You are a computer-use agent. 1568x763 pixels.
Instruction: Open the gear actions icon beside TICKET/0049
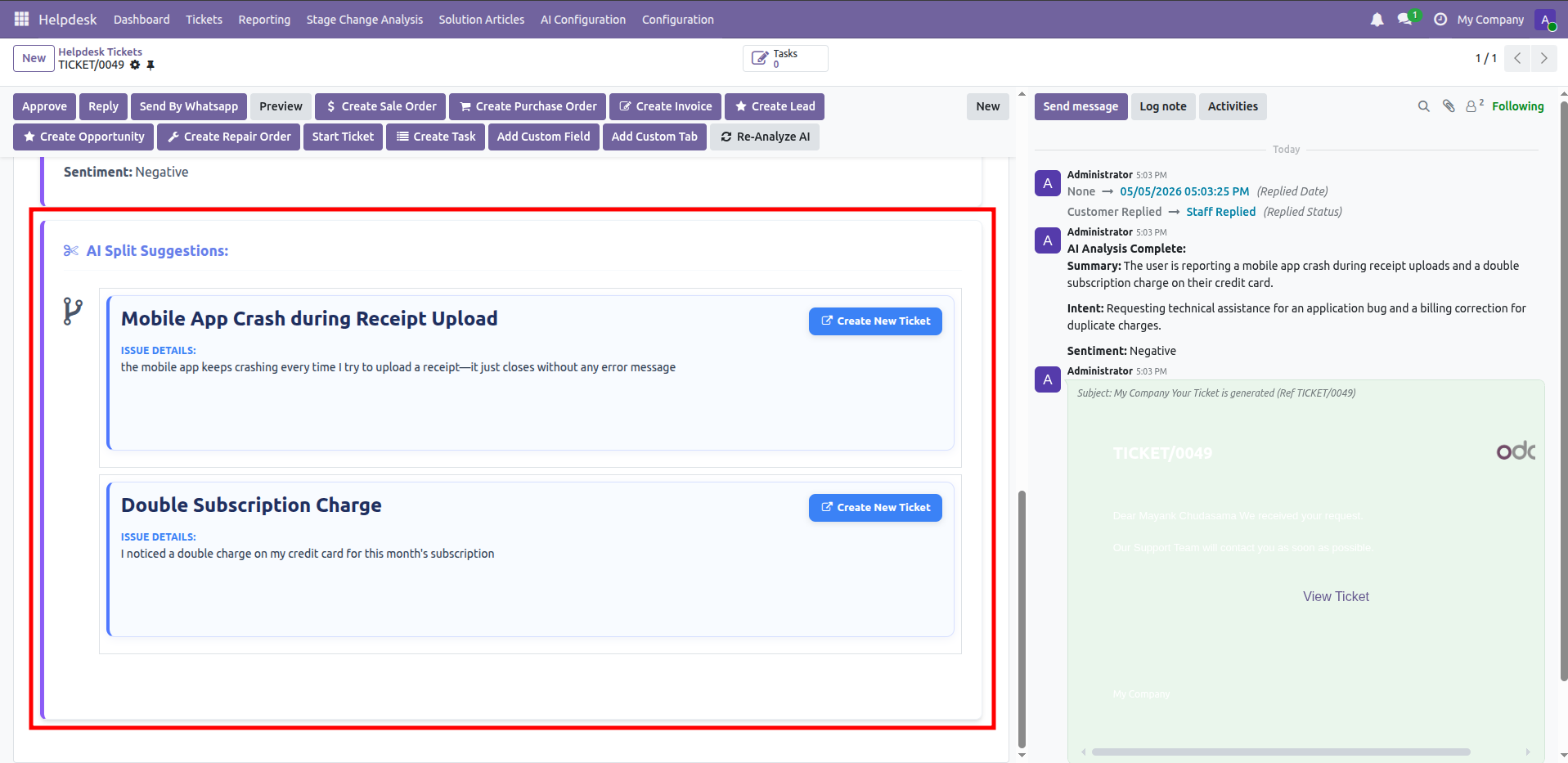[x=135, y=65]
